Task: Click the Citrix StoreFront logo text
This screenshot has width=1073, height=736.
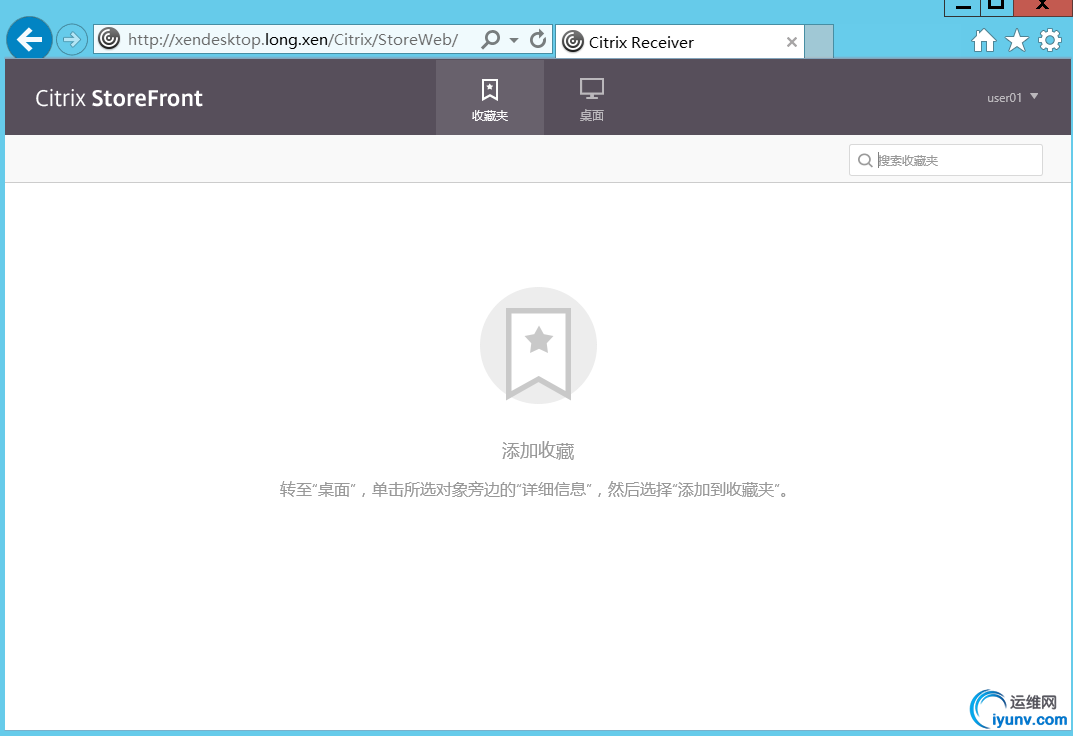Action: [119, 98]
